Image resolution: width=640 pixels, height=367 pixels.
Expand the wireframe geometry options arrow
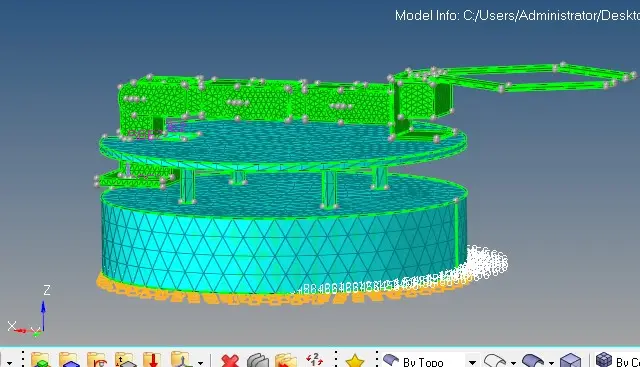coord(513,363)
